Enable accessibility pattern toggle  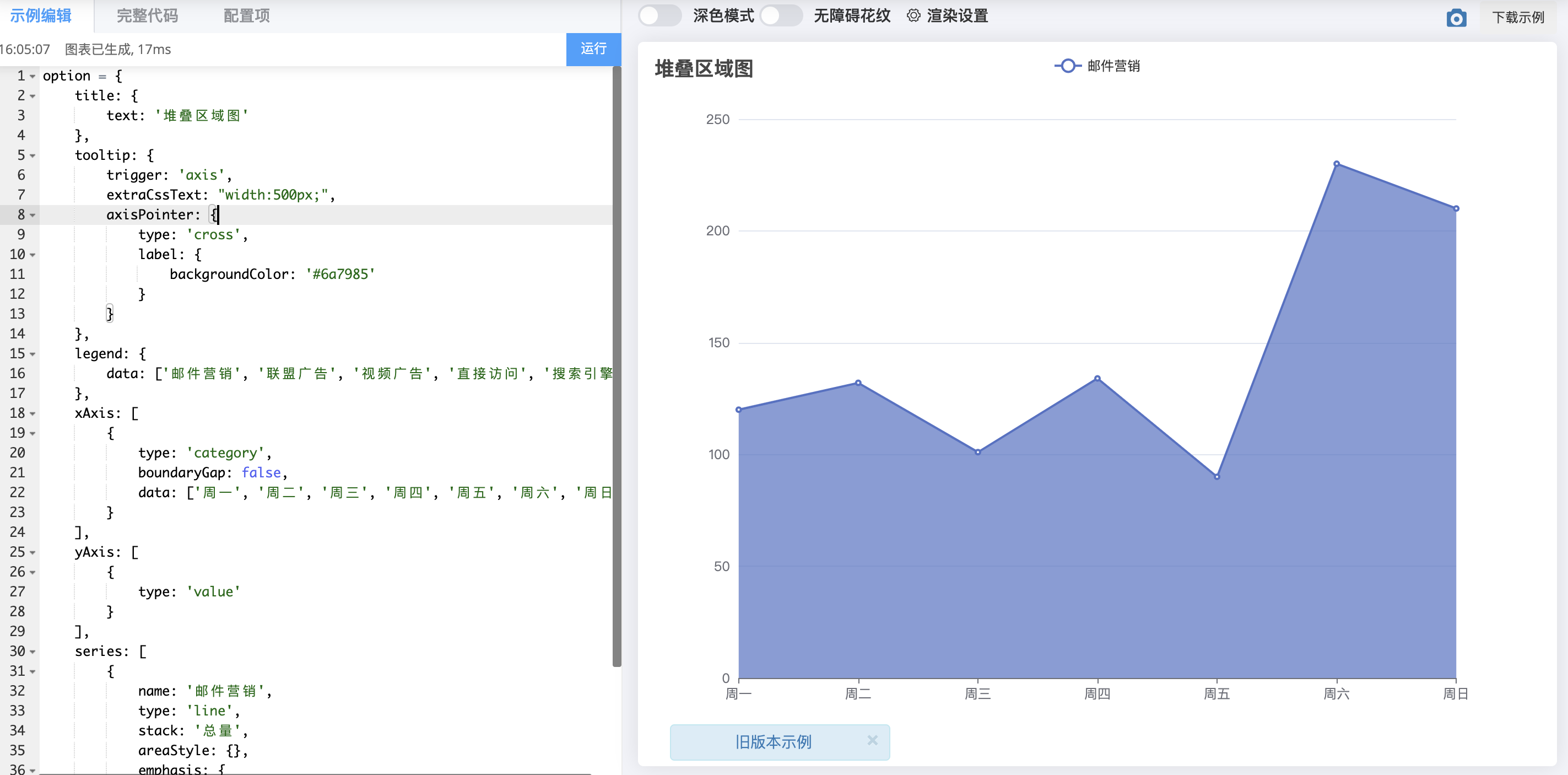click(x=781, y=16)
